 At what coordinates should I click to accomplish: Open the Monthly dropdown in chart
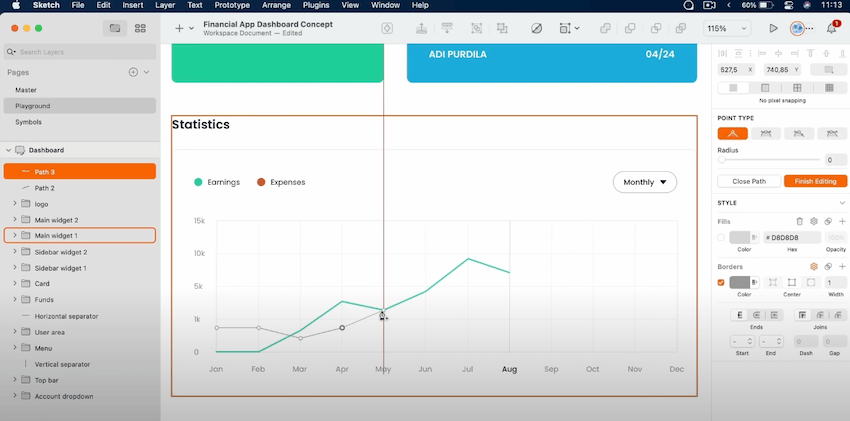pos(645,182)
